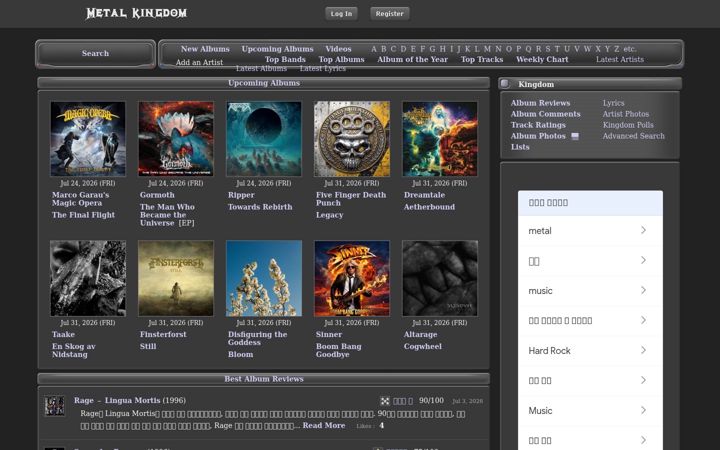Expand the capitalized Music suggestion chevron
The image size is (720, 450).
(643, 410)
